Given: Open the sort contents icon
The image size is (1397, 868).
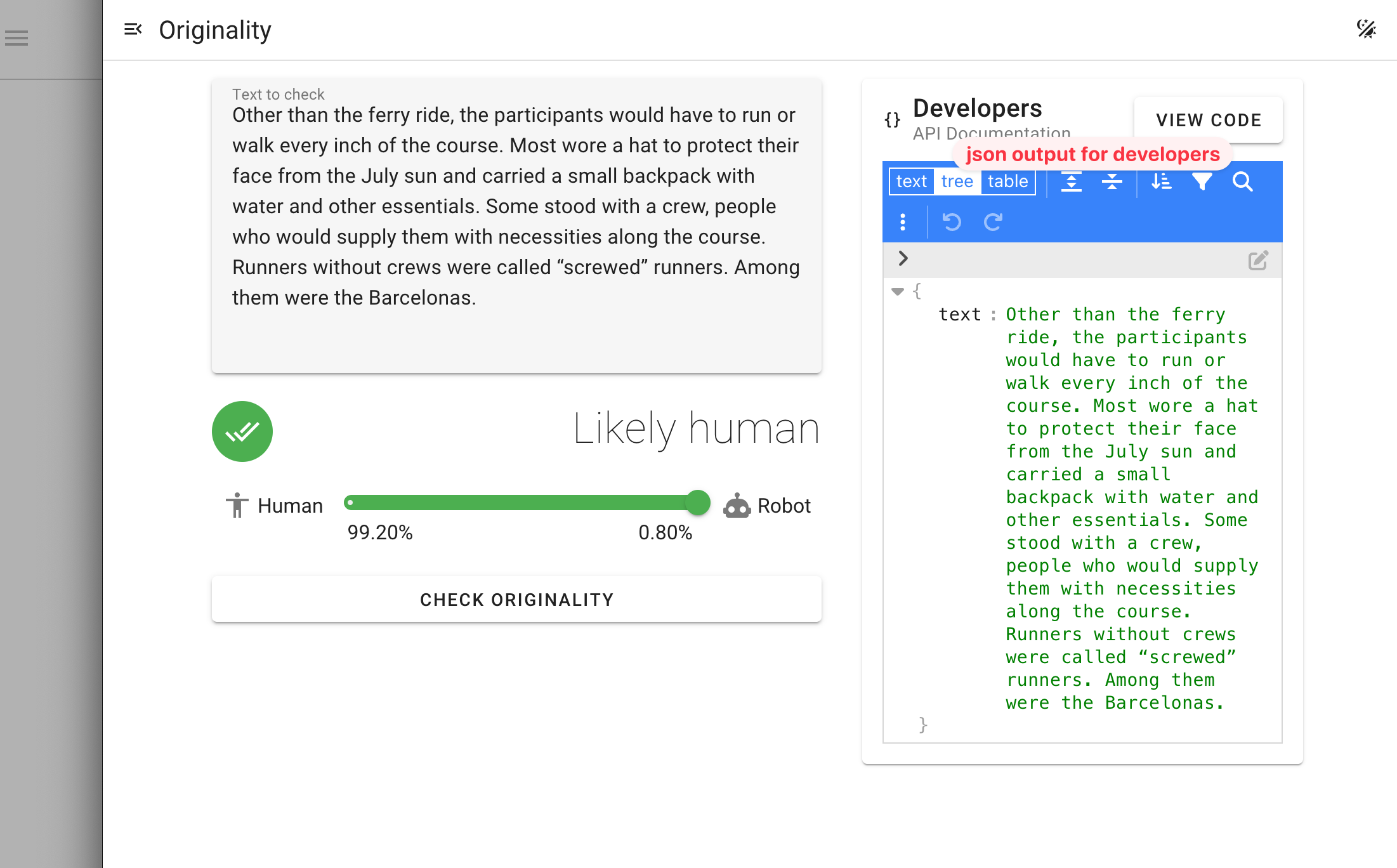Looking at the screenshot, I should point(1161,182).
